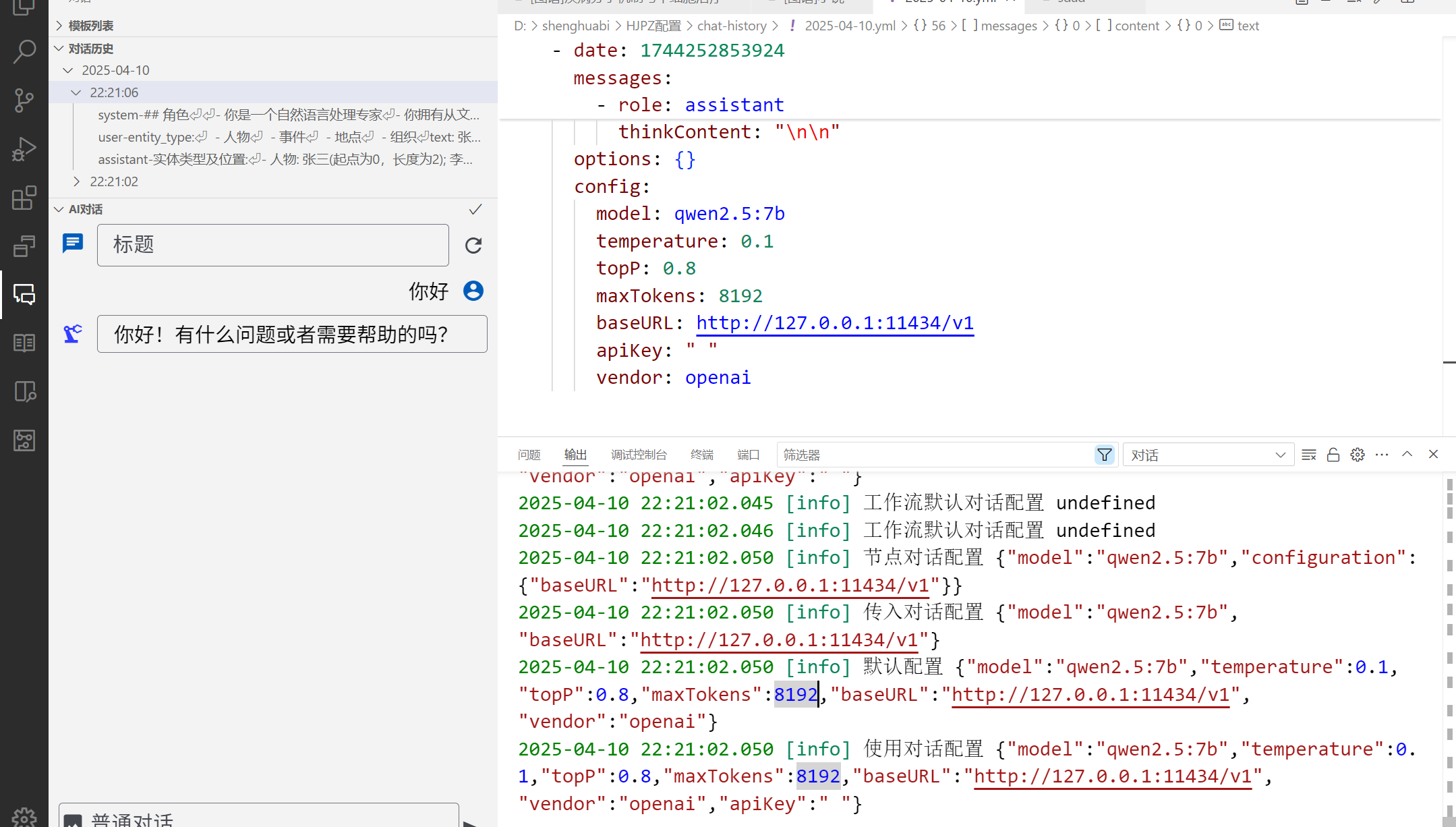Open the Extensions view

[x=24, y=198]
